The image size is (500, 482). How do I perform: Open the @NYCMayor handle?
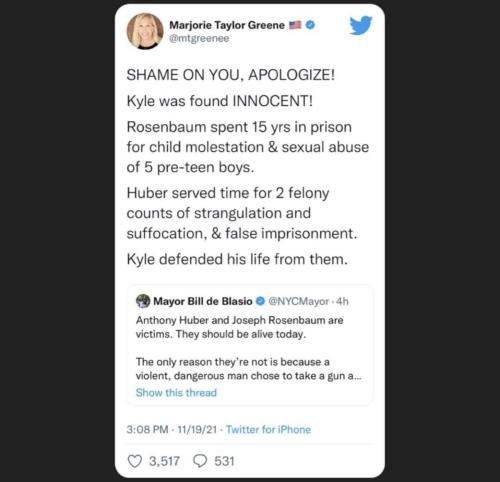click(299, 301)
